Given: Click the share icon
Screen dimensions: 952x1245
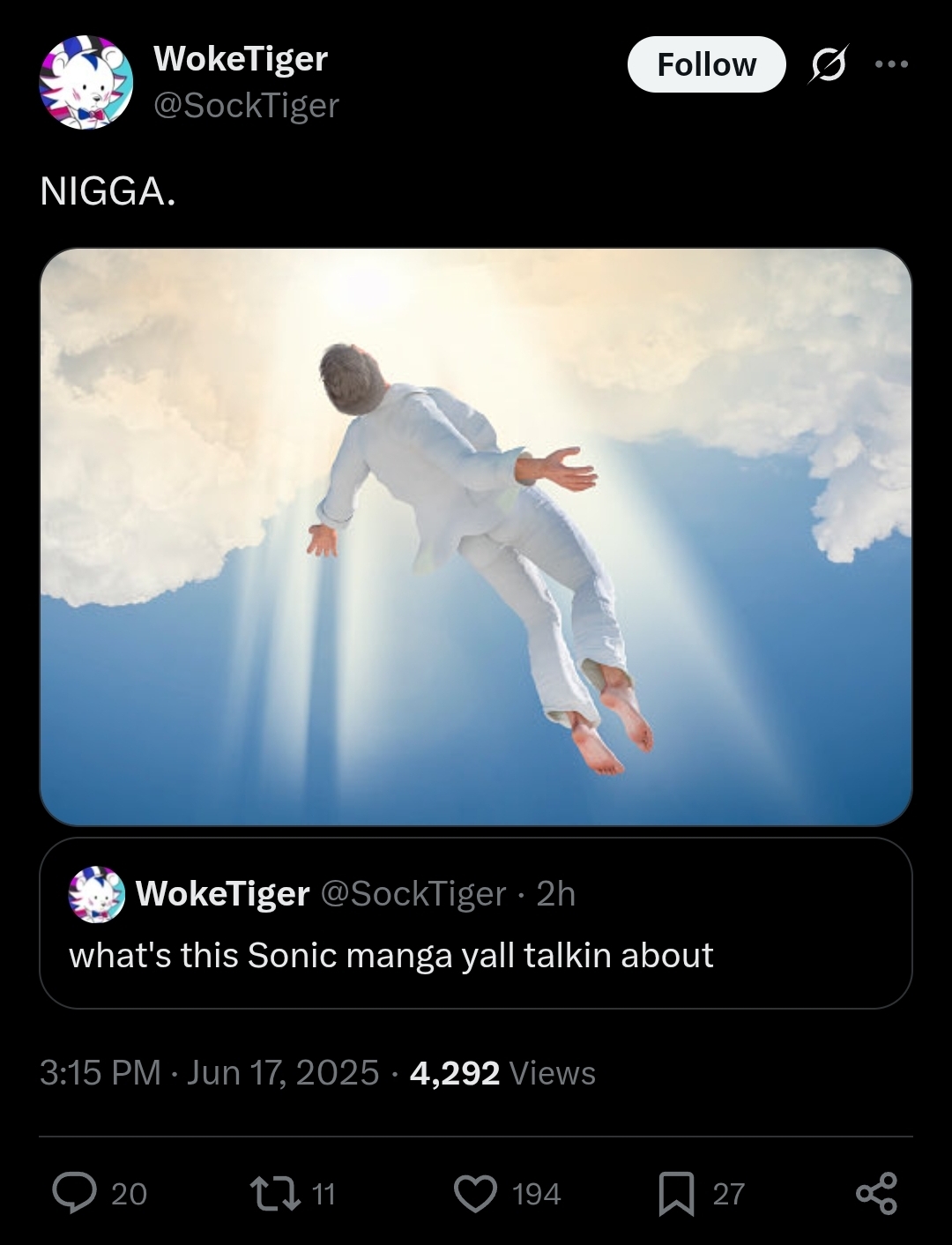Looking at the screenshot, I should click(x=876, y=1194).
